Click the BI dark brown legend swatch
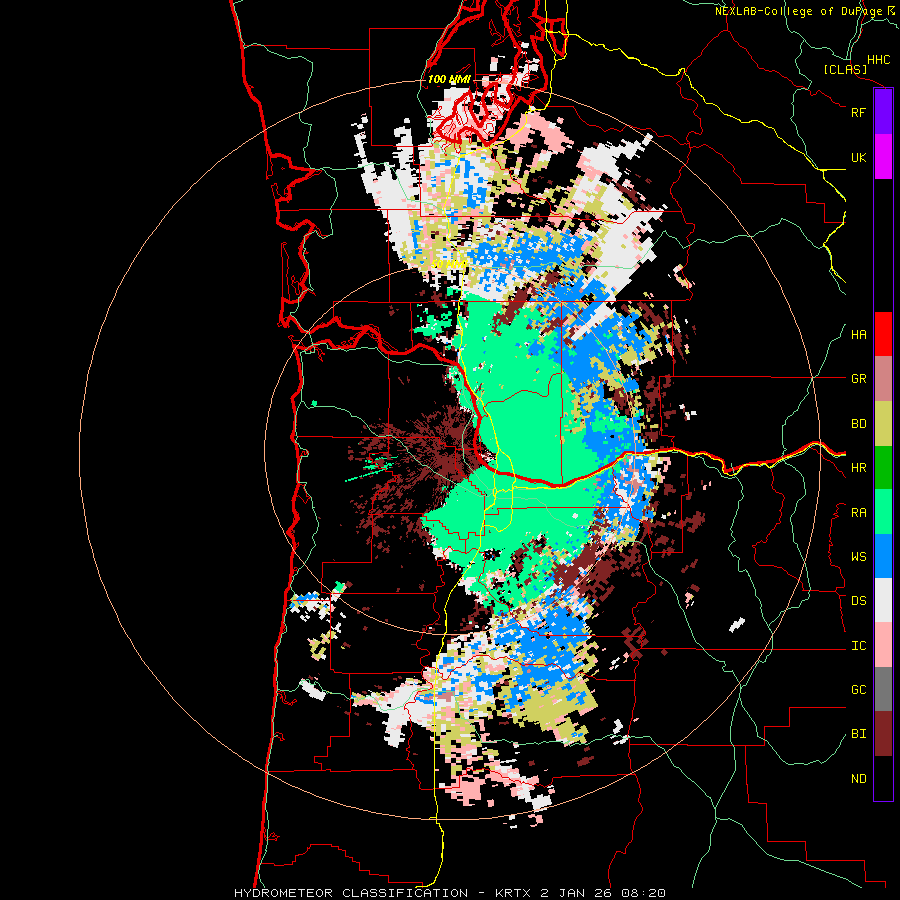 883,734
